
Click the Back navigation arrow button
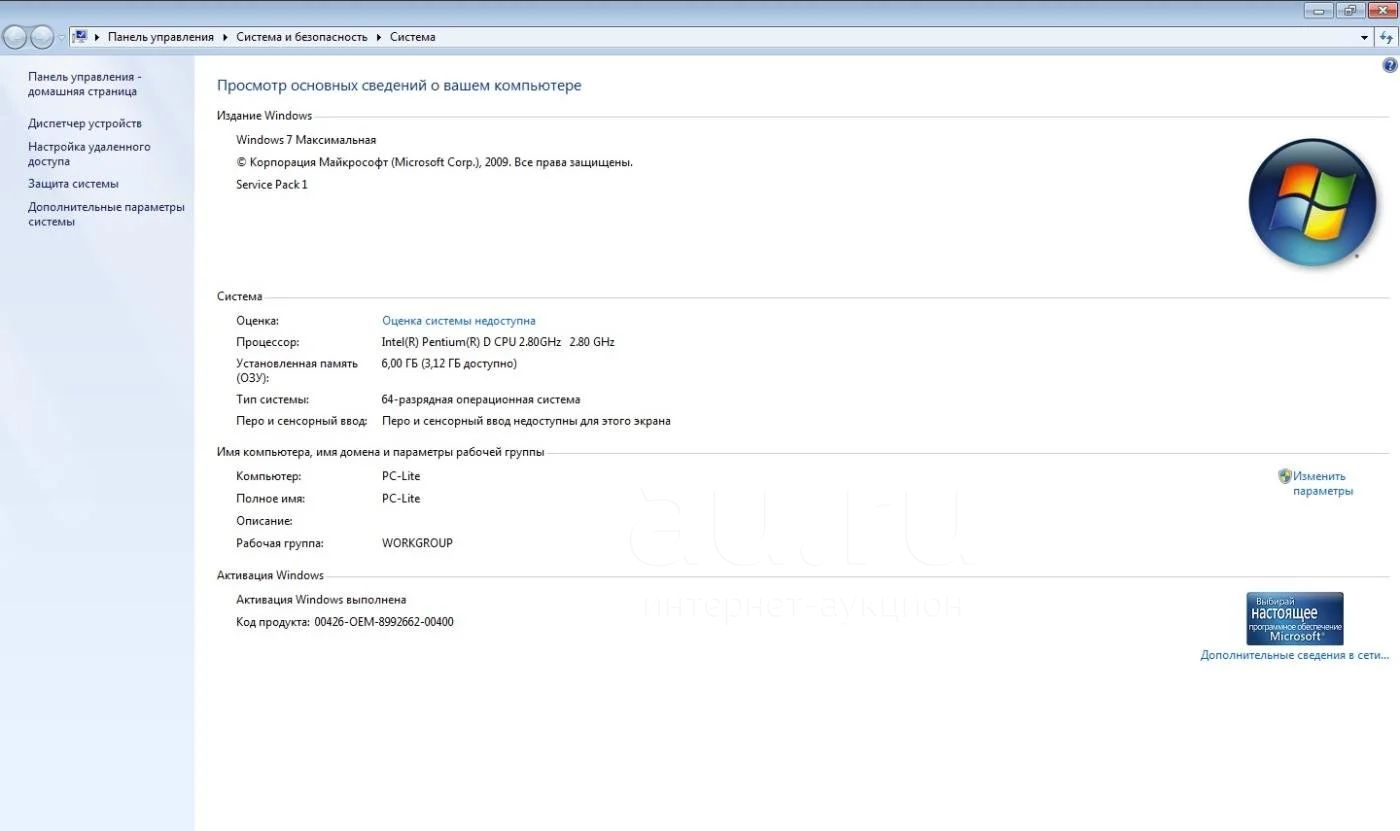click(x=15, y=38)
